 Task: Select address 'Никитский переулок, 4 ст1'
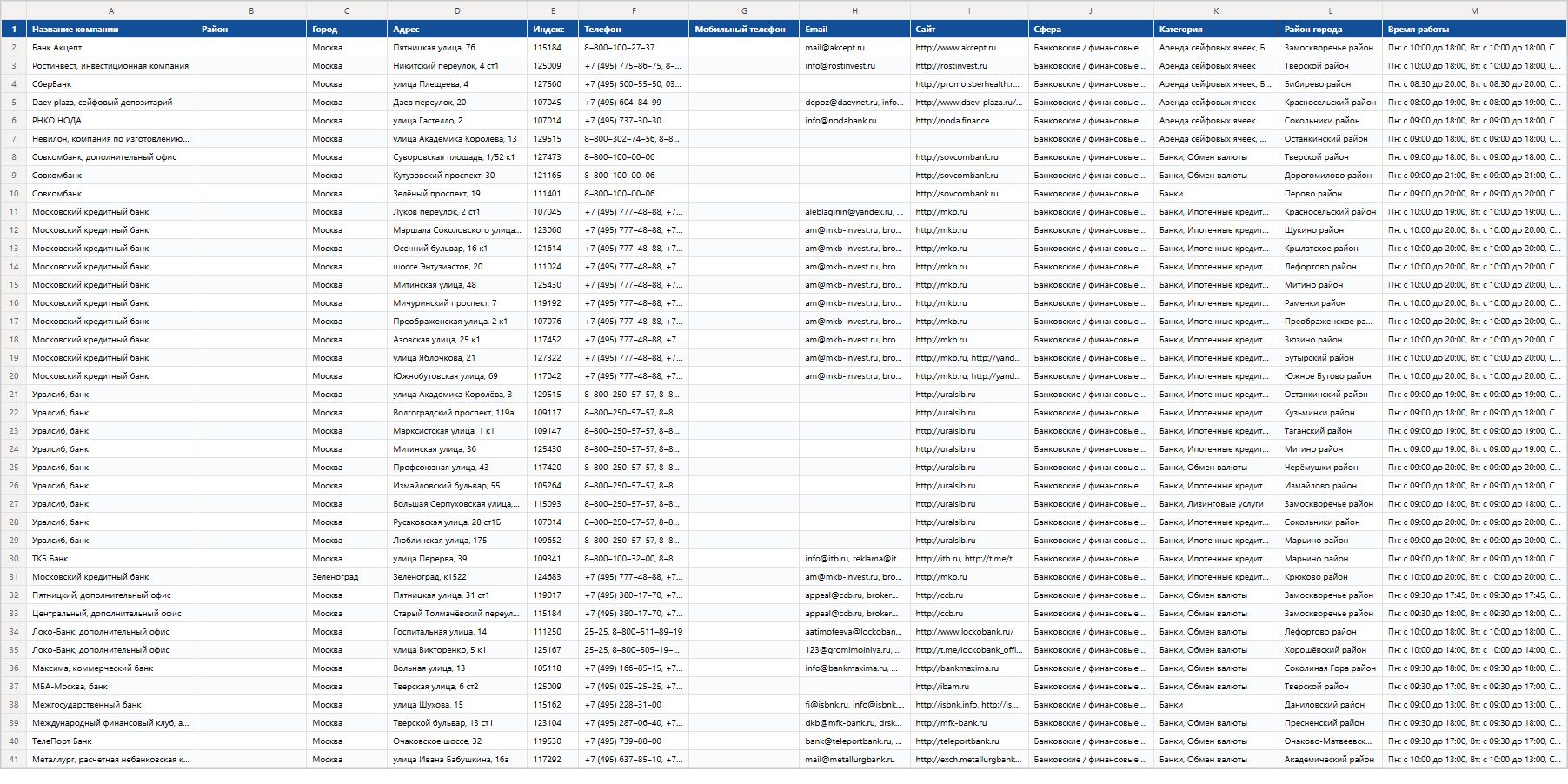coord(457,66)
